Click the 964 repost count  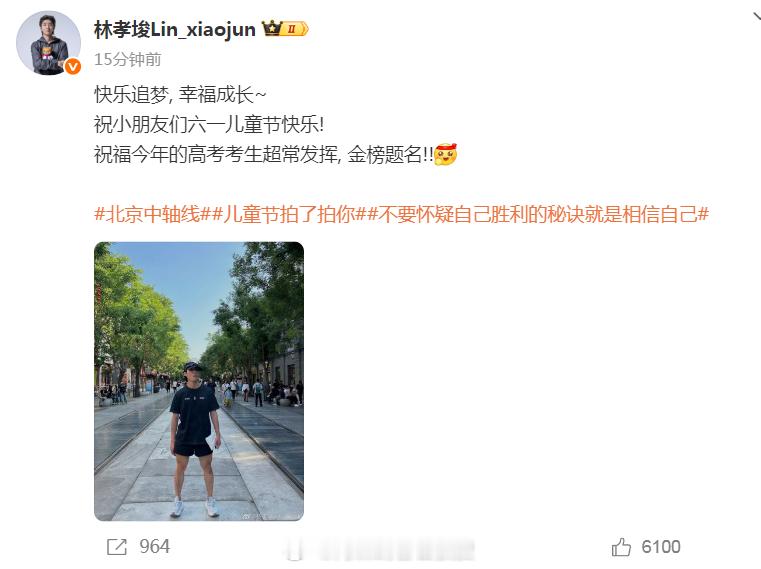(x=155, y=547)
